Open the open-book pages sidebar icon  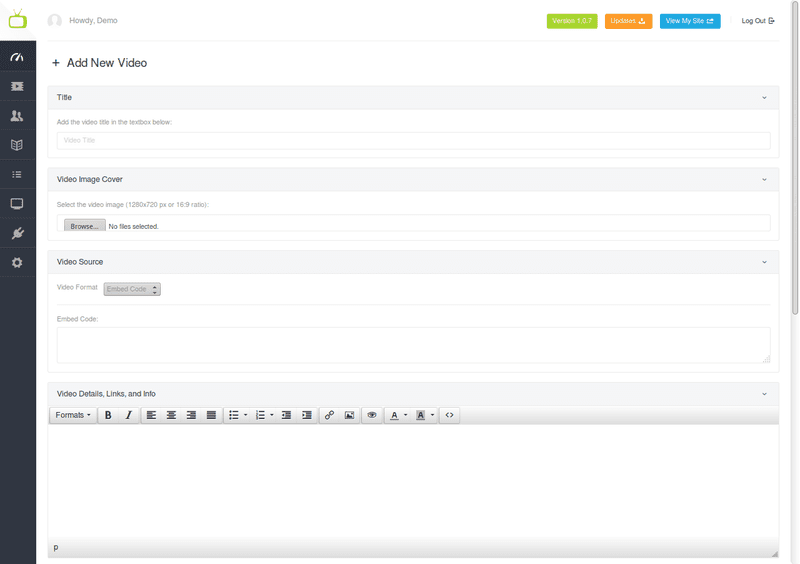coord(17,145)
